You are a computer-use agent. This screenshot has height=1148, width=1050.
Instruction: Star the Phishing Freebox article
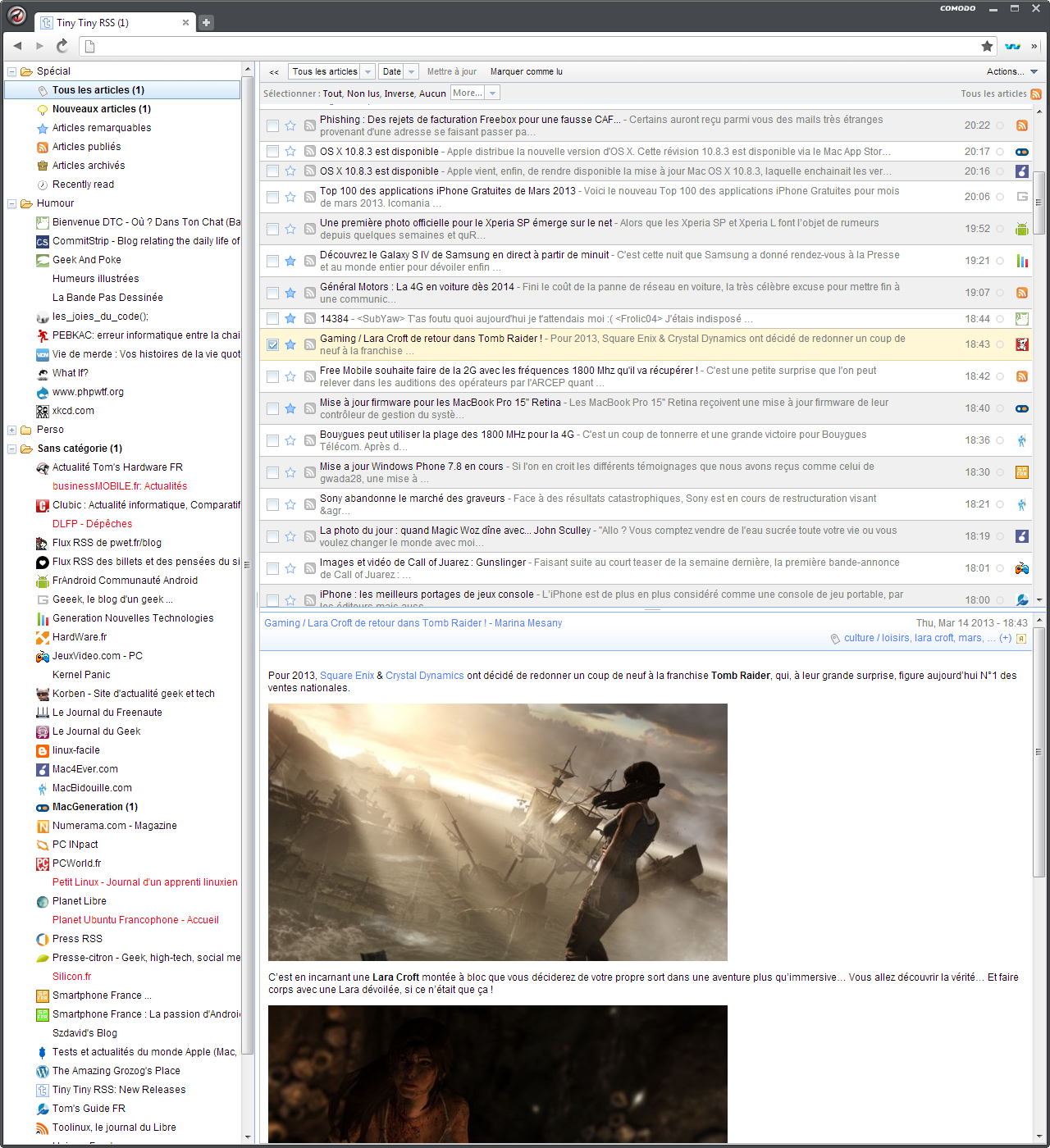tap(290, 125)
